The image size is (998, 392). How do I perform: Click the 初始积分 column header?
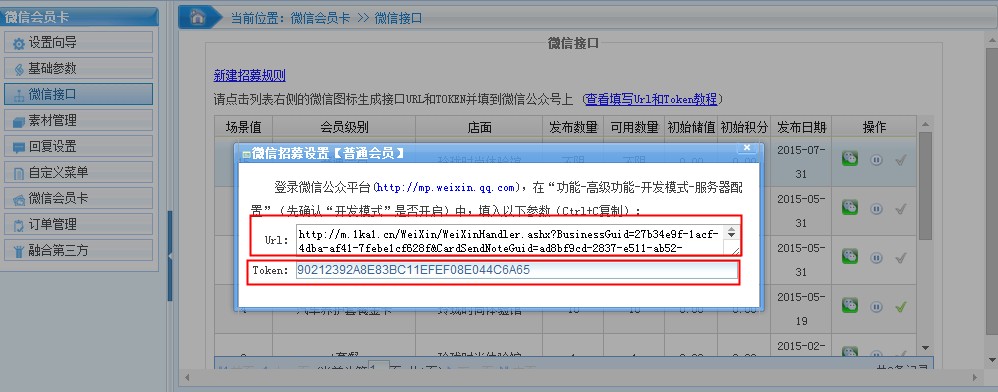[x=744, y=127]
